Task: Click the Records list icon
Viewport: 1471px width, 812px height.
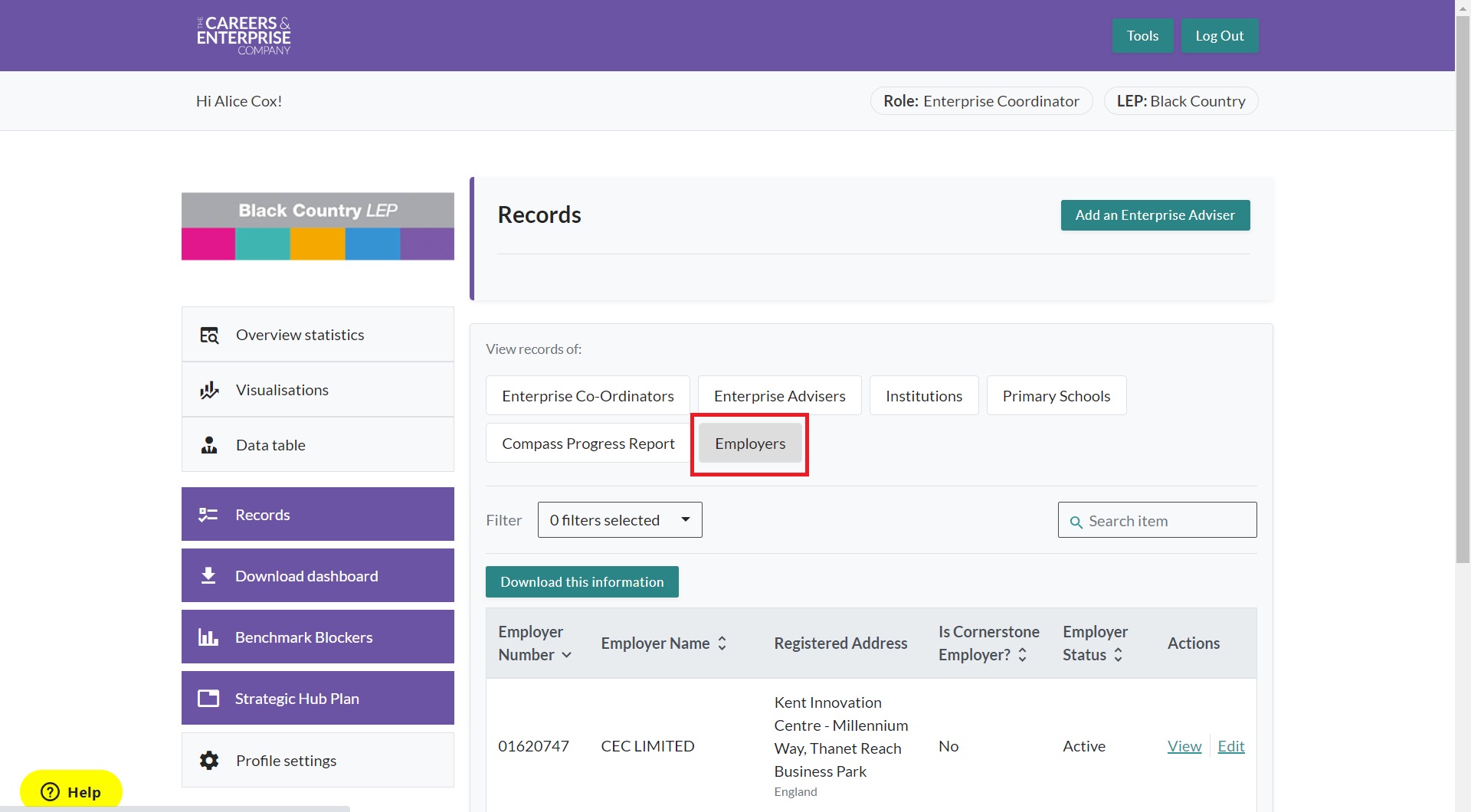Action: pyautogui.click(x=208, y=515)
